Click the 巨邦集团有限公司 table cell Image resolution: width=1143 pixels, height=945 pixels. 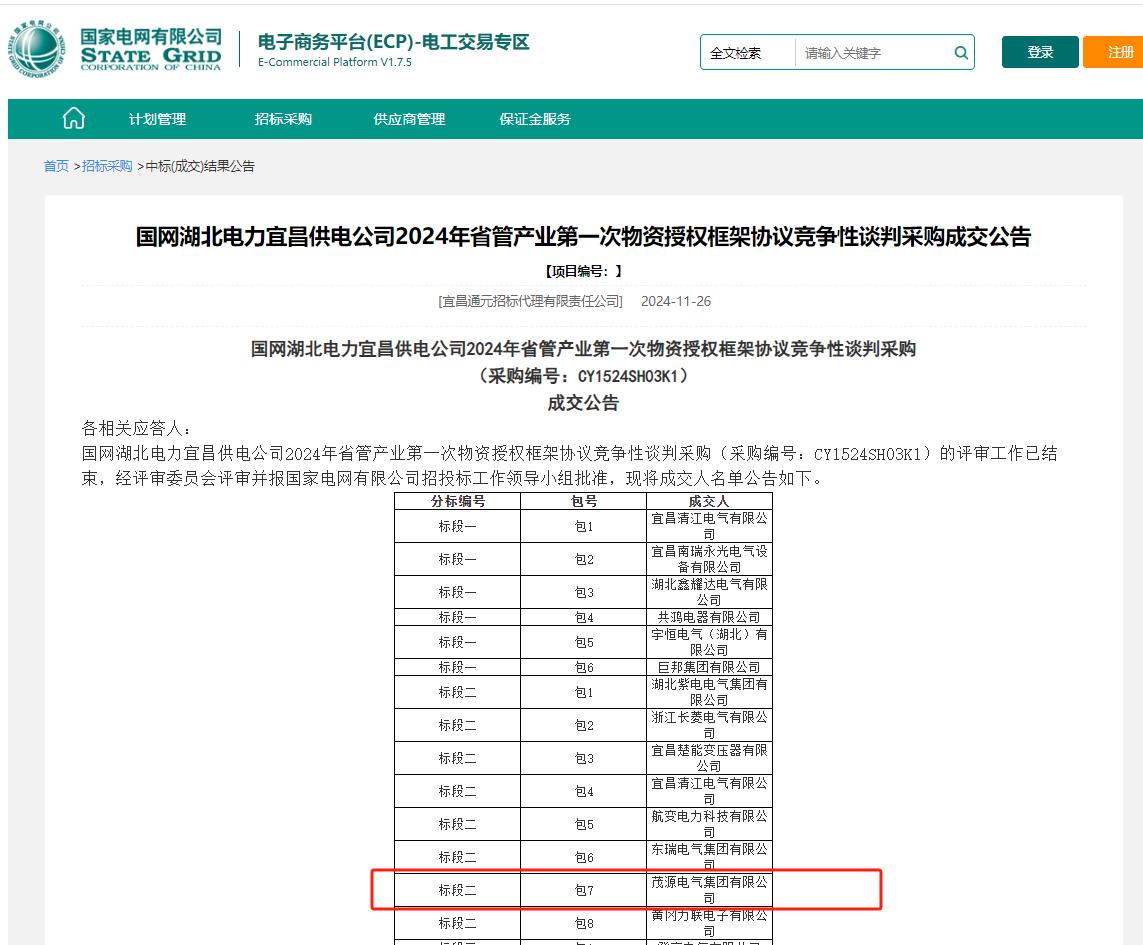pyautogui.click(x=709, y=667)
